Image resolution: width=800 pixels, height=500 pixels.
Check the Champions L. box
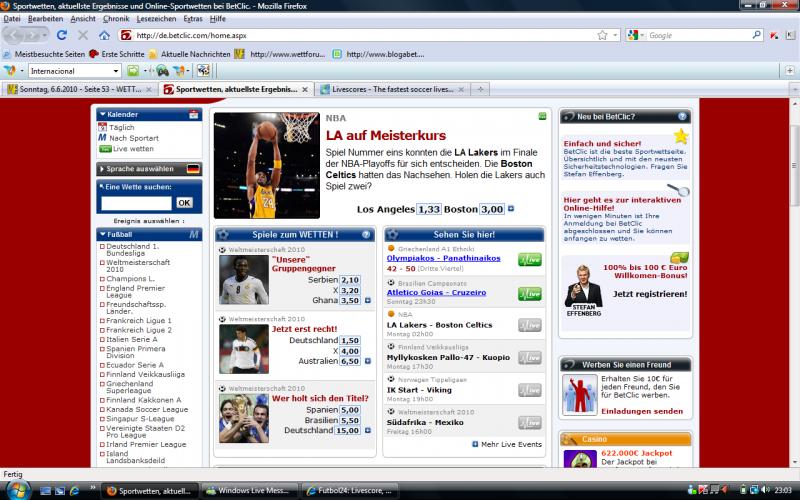pyautogui.click(x=102, y=279)
